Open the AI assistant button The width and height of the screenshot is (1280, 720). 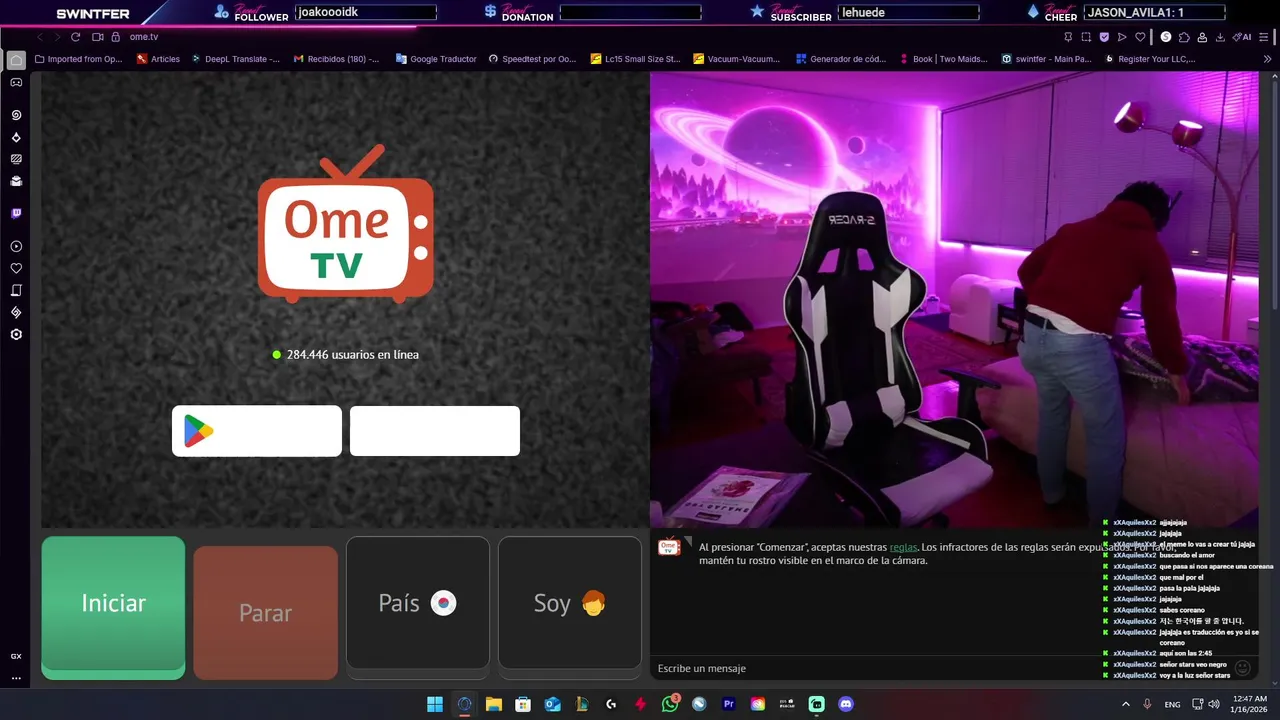1241,37
